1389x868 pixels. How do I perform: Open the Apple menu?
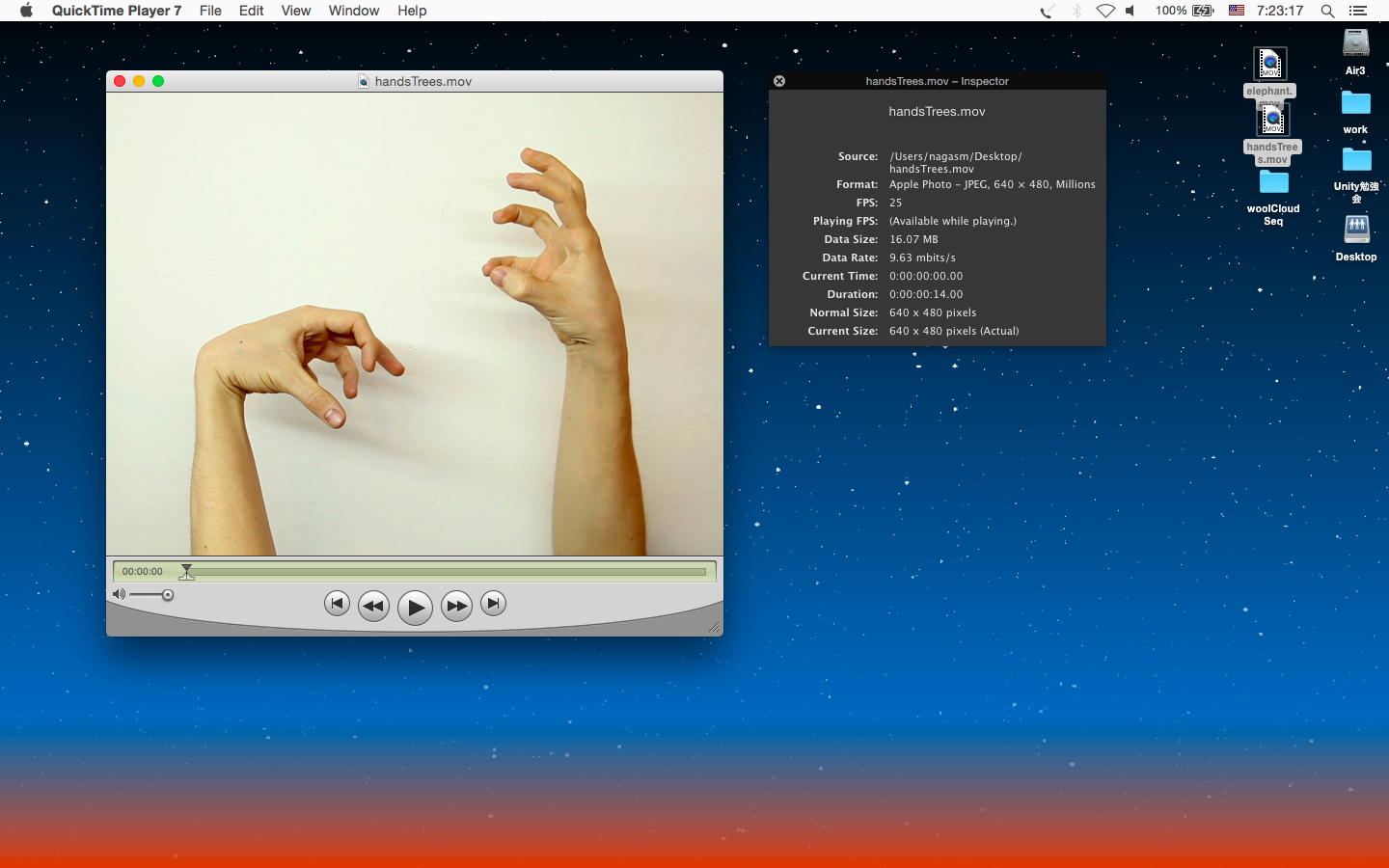(26, 11)
